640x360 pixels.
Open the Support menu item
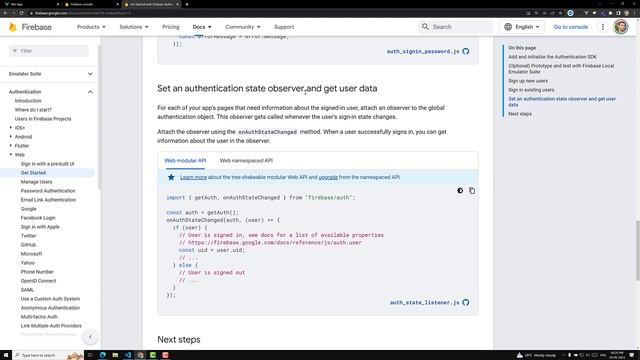click(284, 27)
